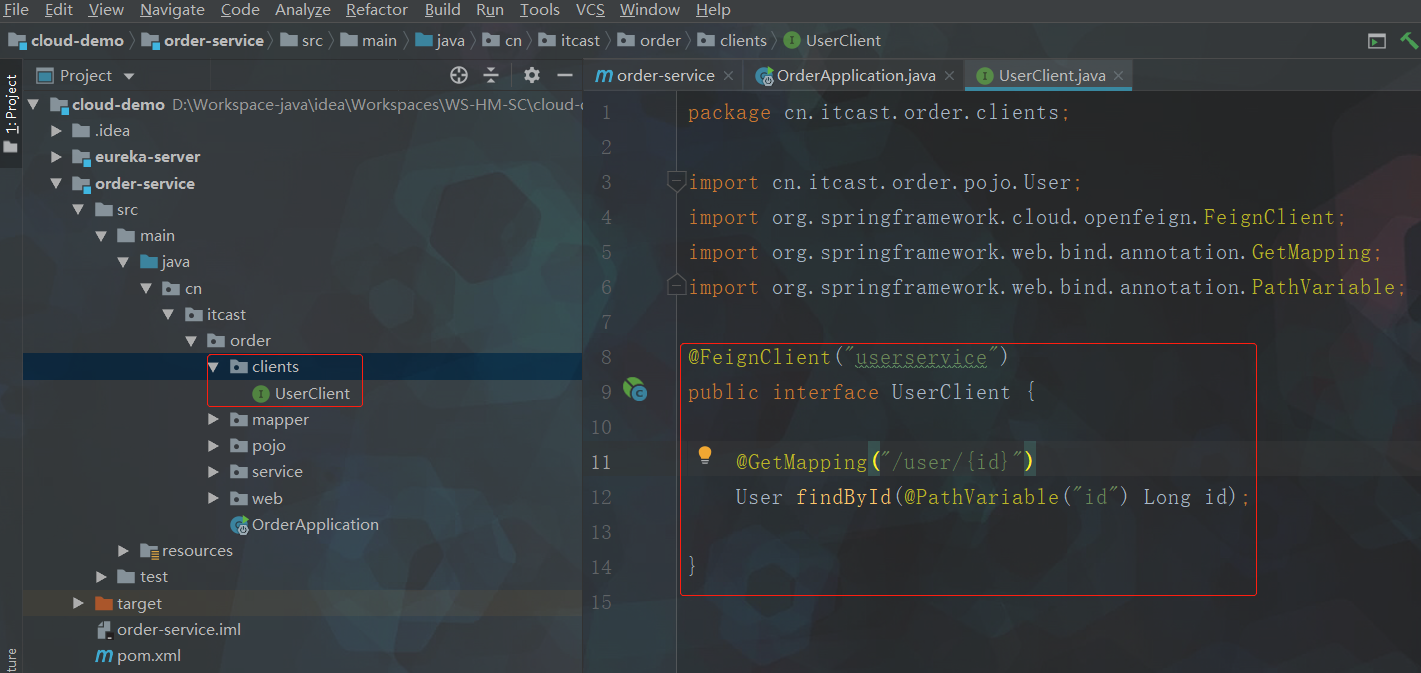Click the Project view icon in panel header
The height and width of the screenshot is (673, 1421).
coord(44,76)
